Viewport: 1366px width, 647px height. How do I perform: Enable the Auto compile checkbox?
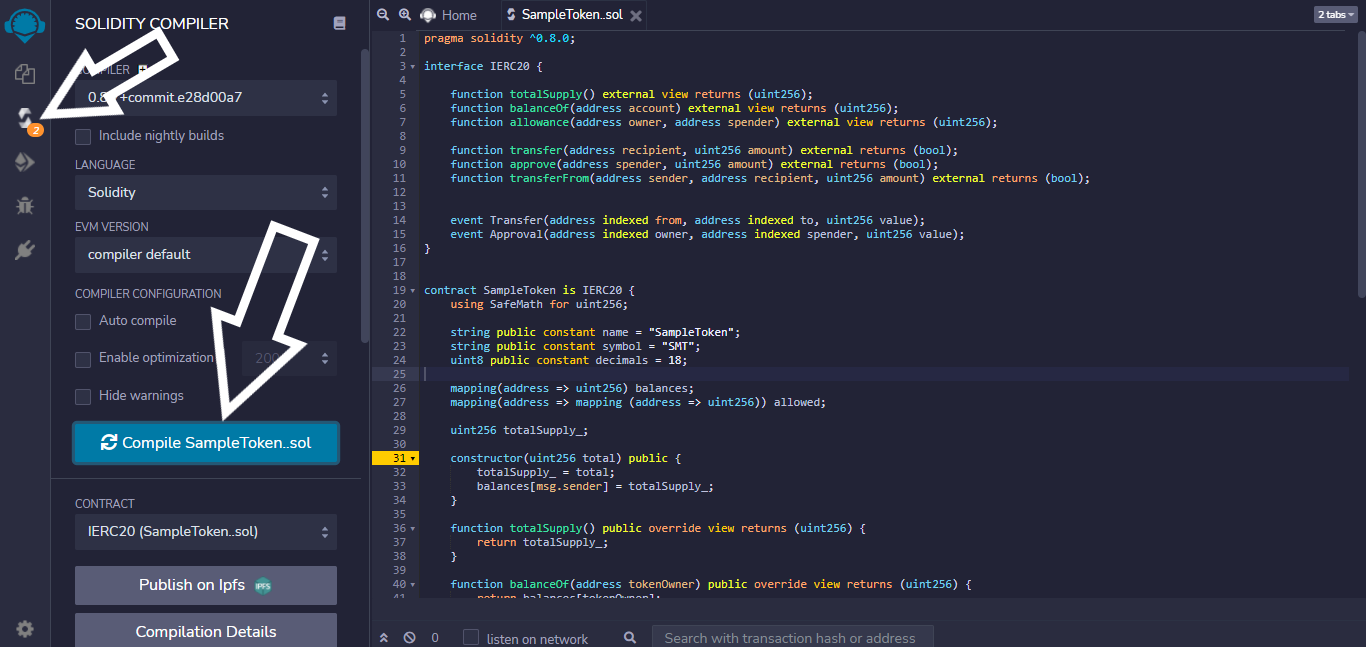83,321
